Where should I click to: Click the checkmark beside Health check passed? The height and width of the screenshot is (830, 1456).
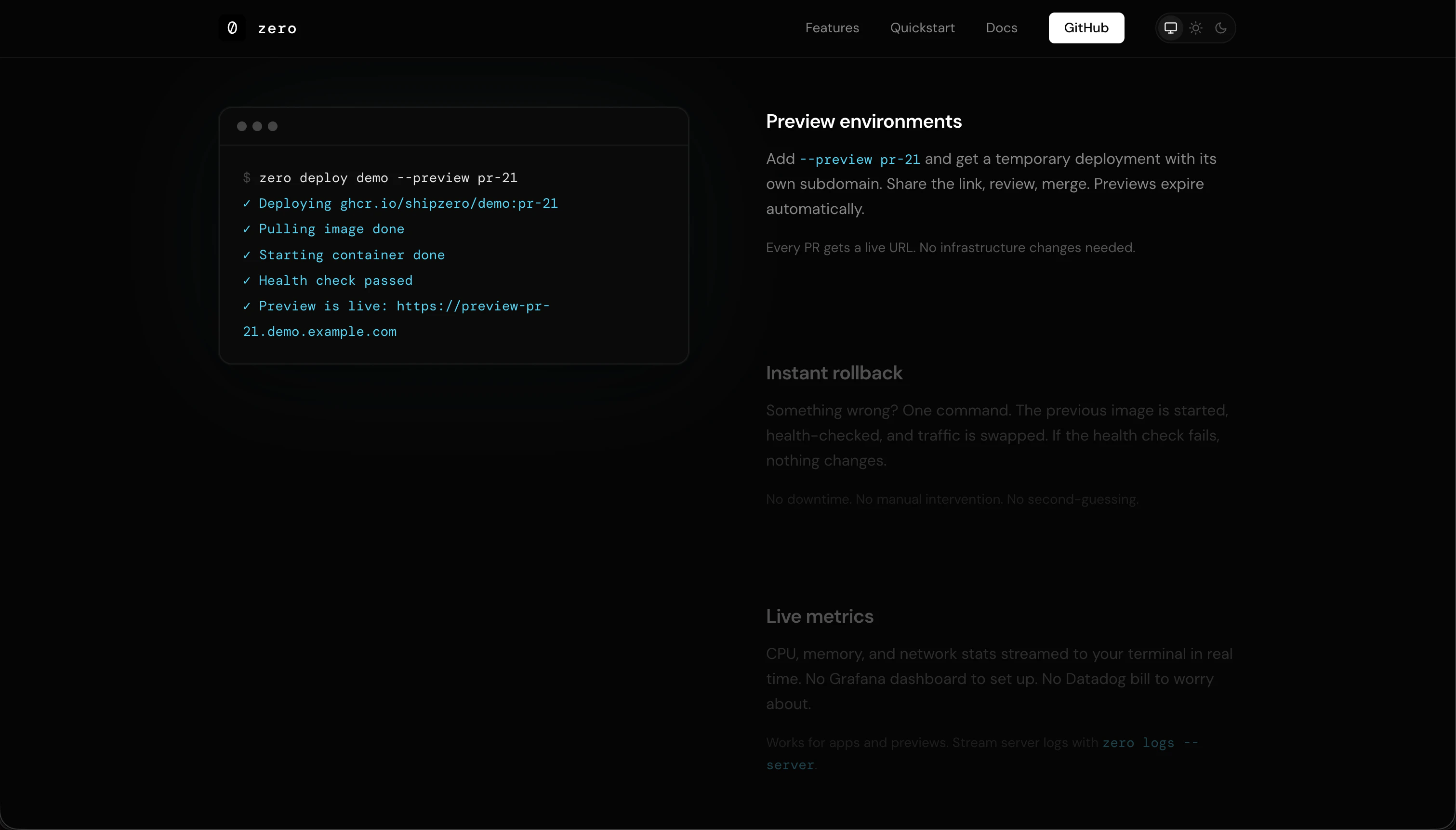tap(246, 281)
